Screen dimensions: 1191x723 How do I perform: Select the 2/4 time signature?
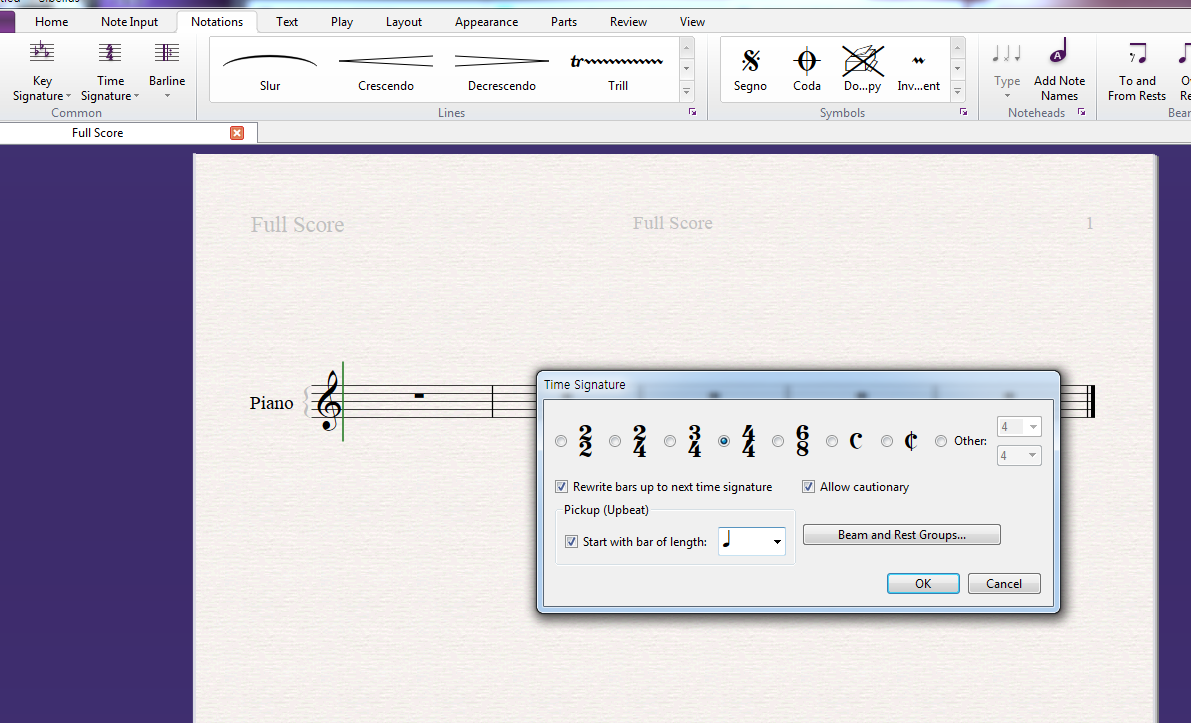[615, 441]
